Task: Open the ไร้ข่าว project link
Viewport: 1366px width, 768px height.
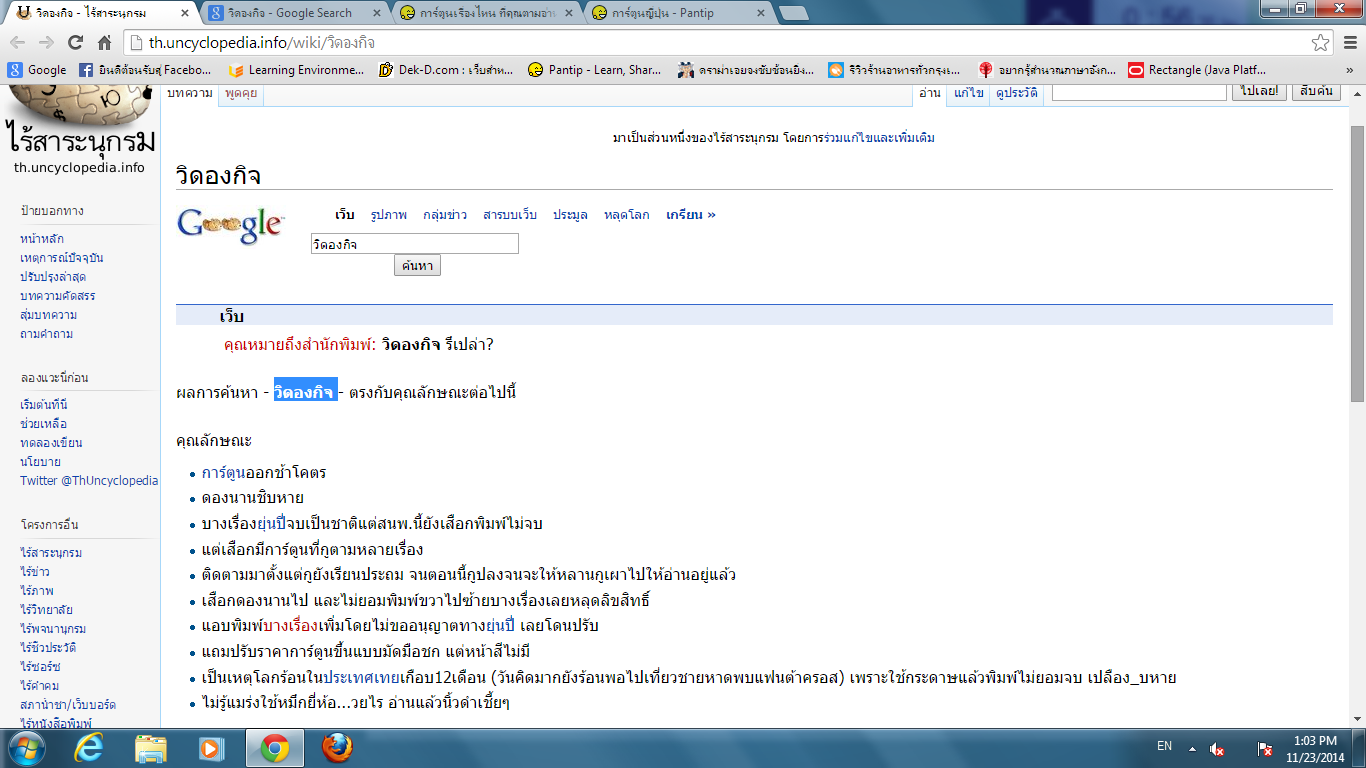Action: pos(35,572)
